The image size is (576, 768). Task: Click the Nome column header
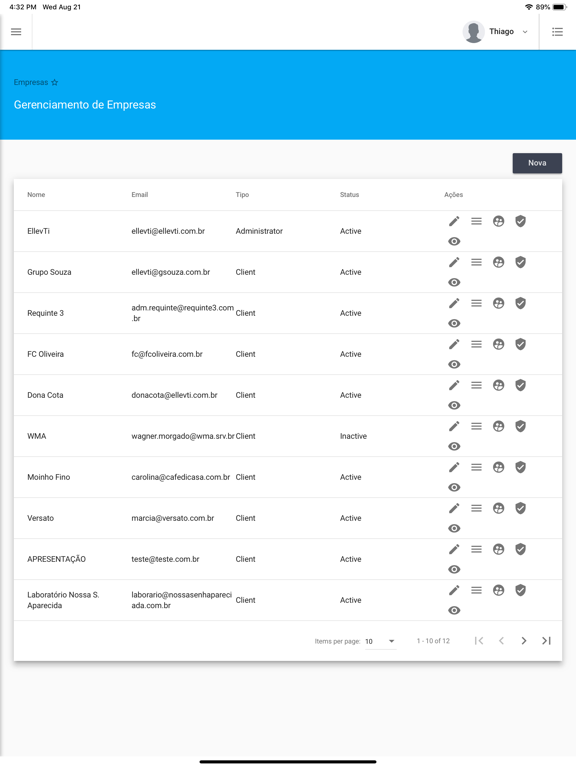tap(36, 195)
